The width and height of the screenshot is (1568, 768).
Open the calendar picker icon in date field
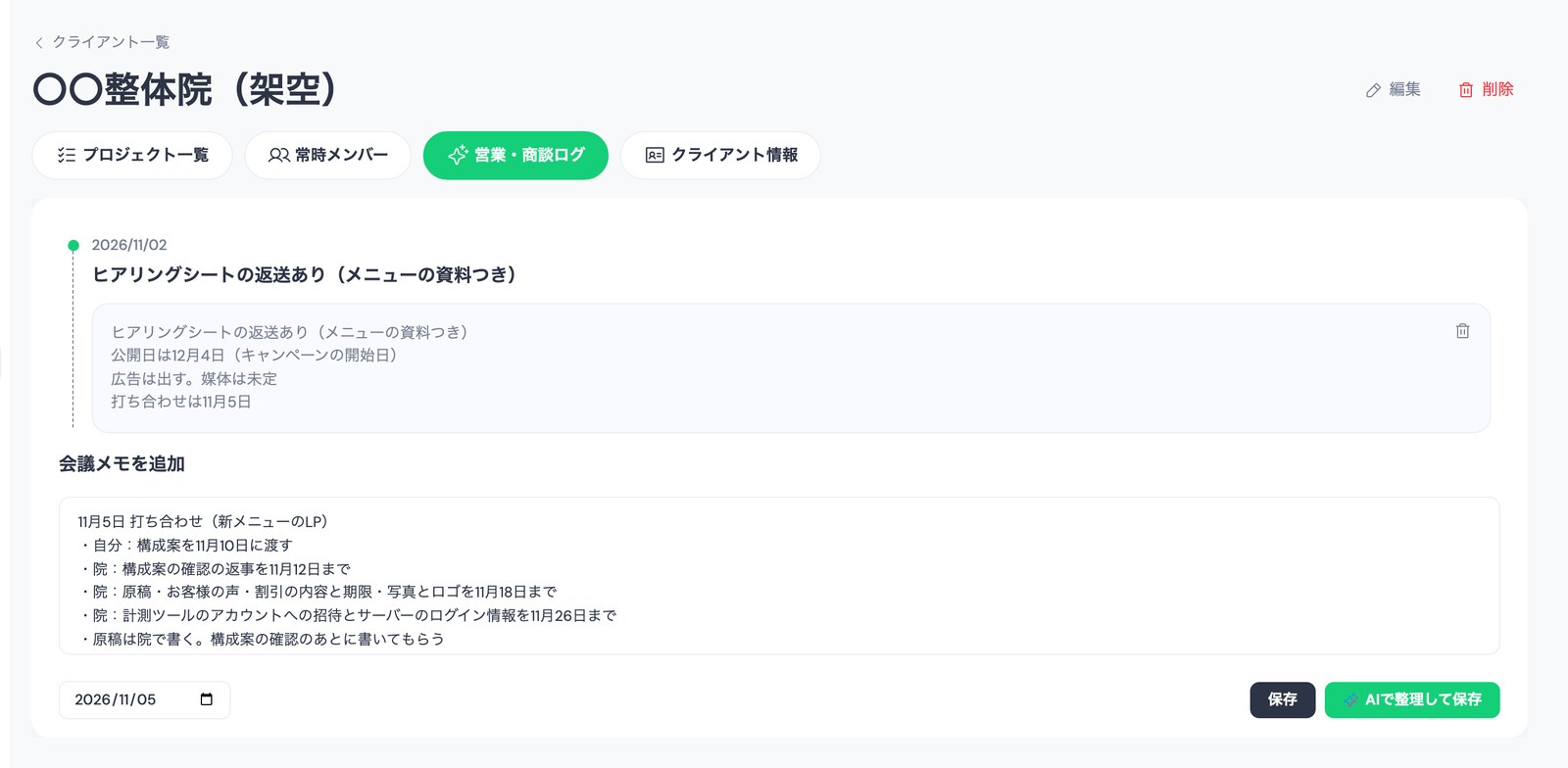(x=207, y=699)
